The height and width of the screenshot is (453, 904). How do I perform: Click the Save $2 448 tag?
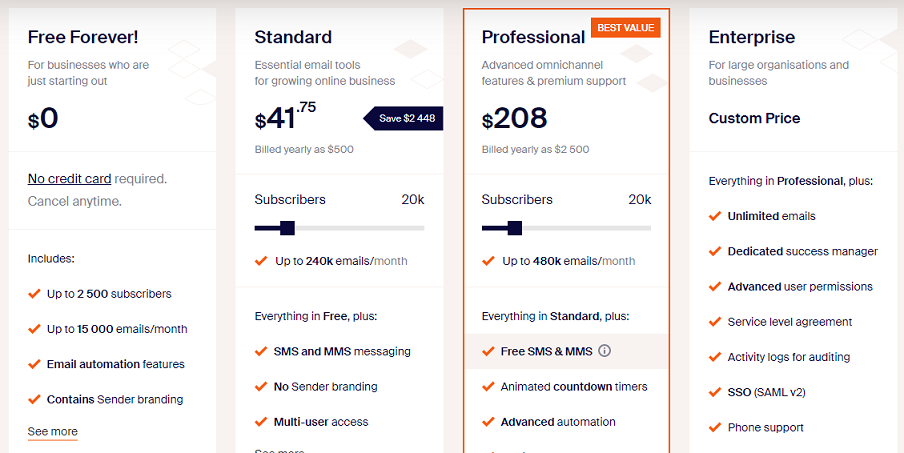[x=403, y=118]
